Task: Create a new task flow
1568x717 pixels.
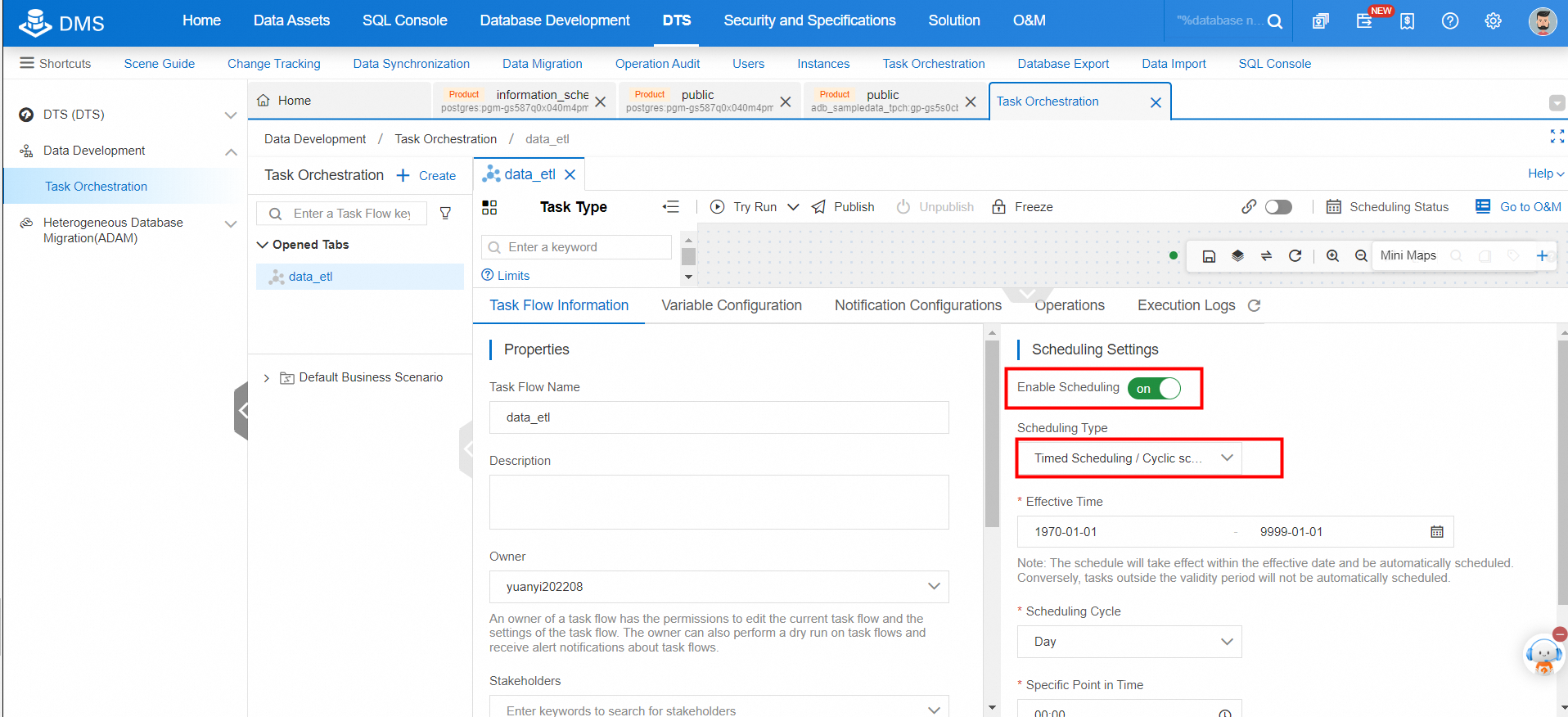Action: (426, 176)
